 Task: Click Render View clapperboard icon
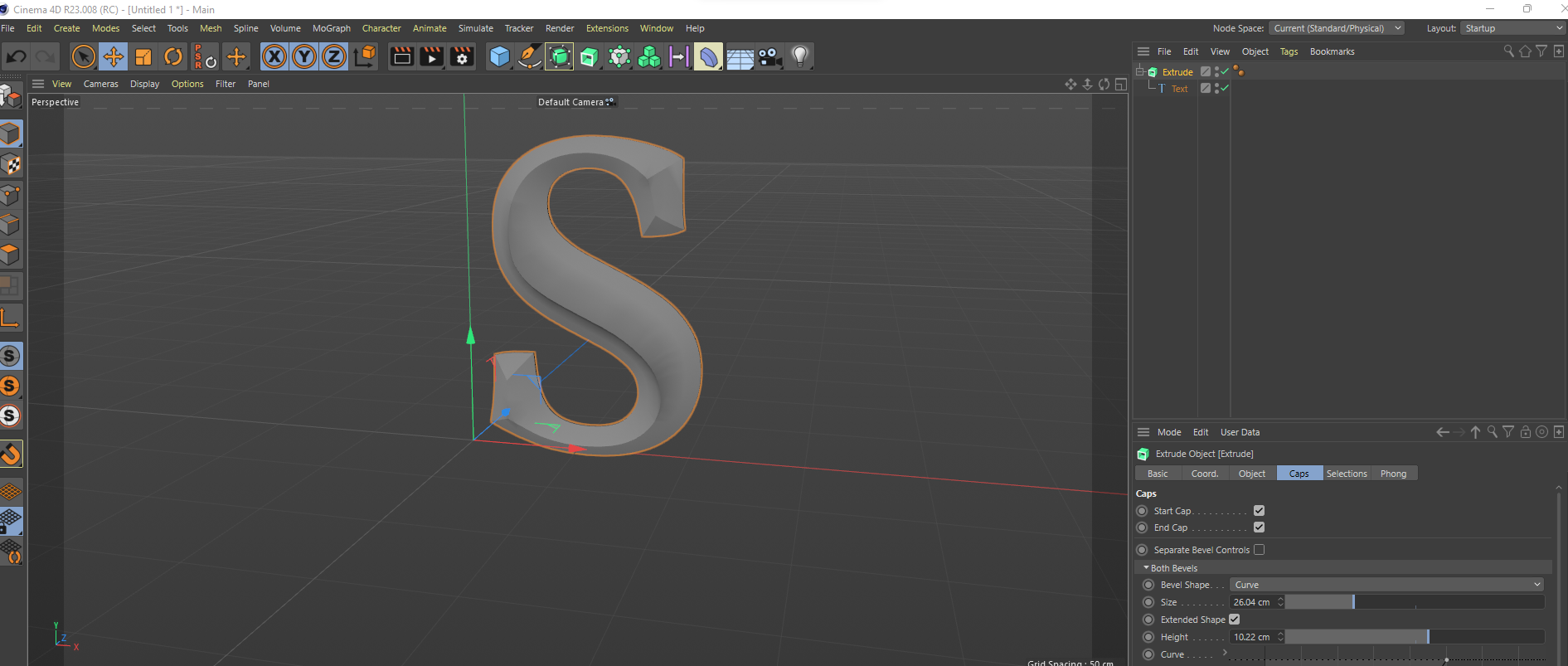pyautogui.click(x=401, y=56)
